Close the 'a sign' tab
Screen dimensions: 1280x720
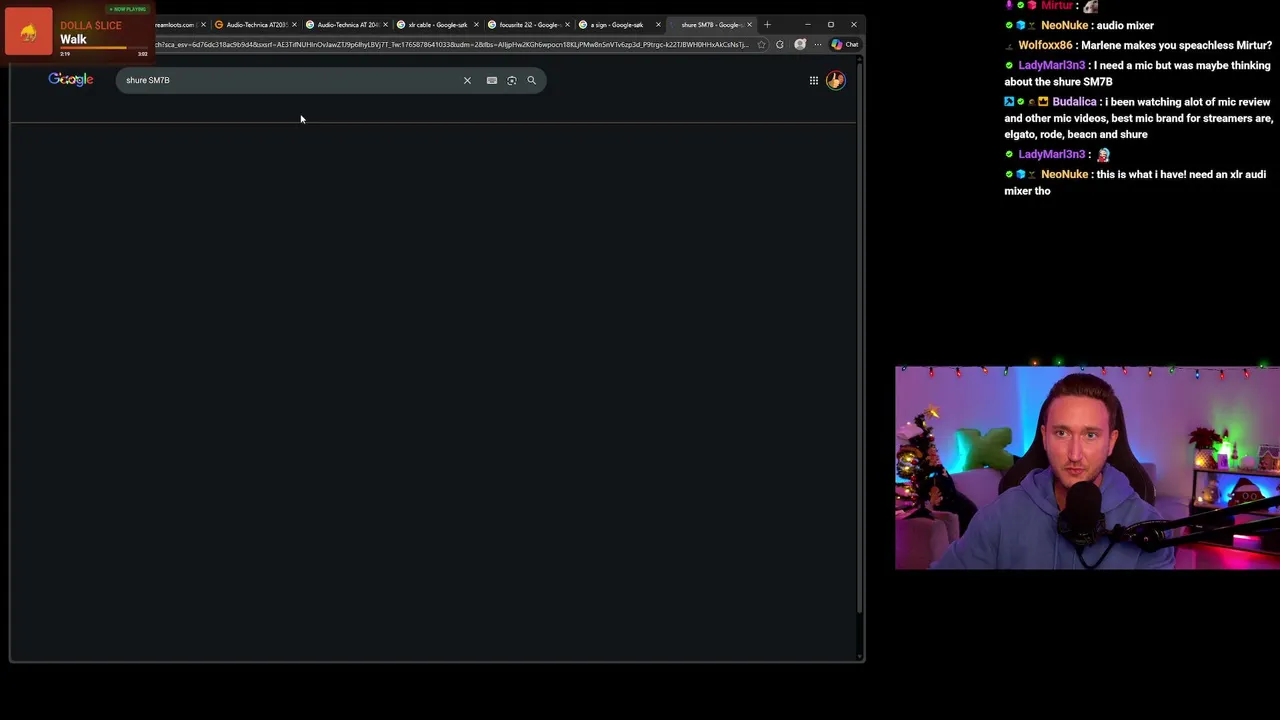coord(658,24)
